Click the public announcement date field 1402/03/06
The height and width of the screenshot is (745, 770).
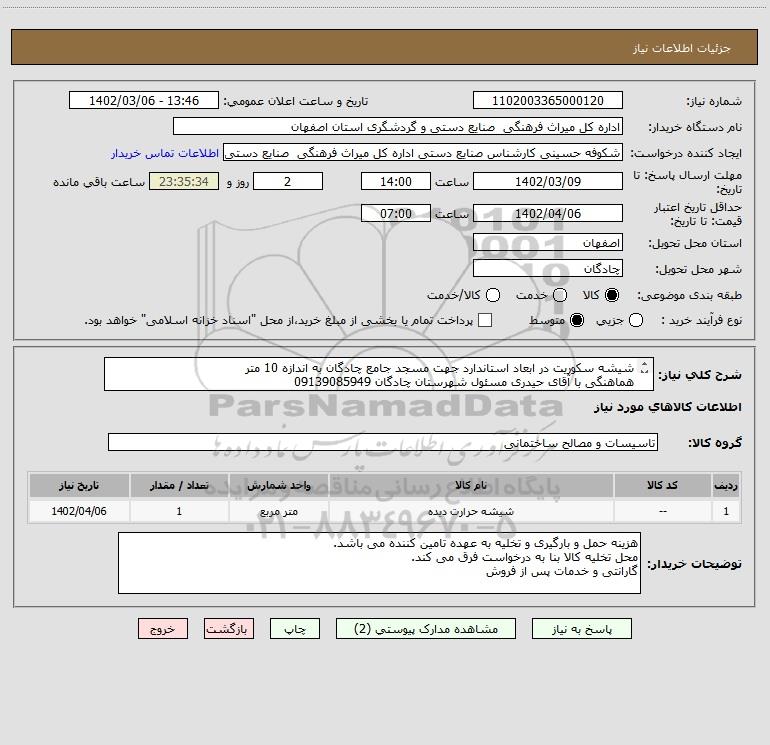pyautogui.click(x=143, y=100)
